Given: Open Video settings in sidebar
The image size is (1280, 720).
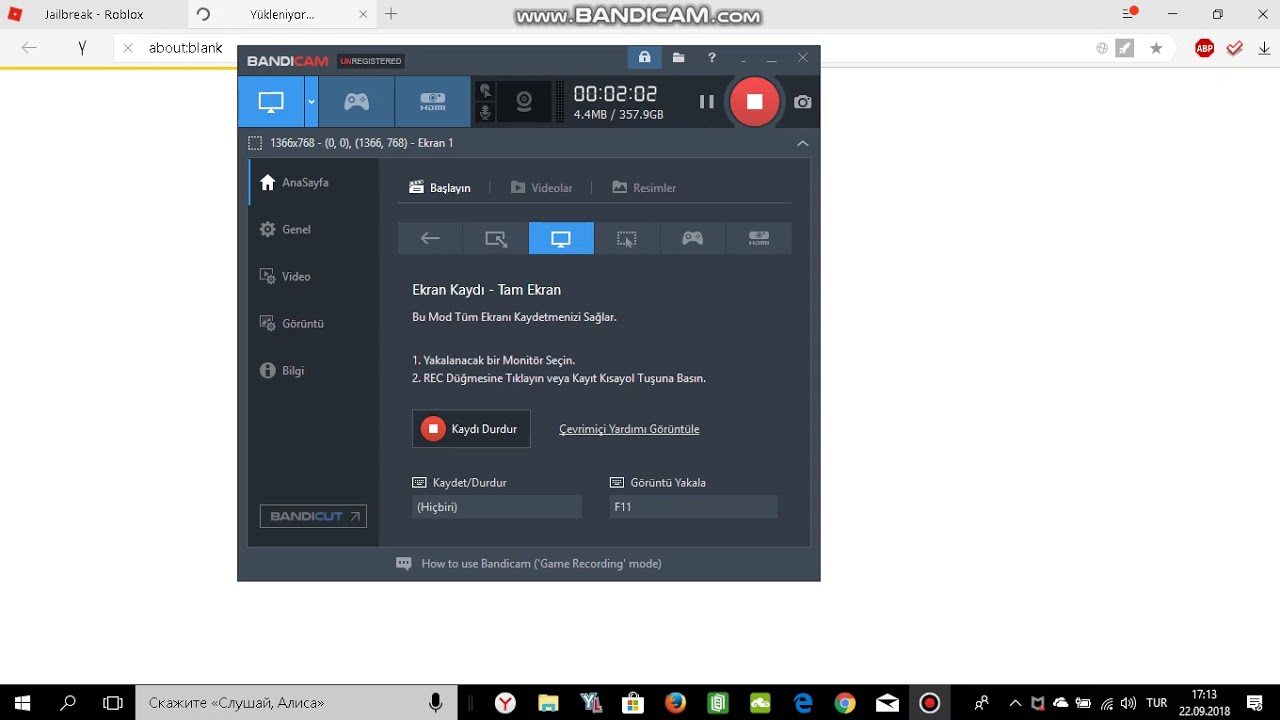Looking at the screenshot, I should 314,276.
